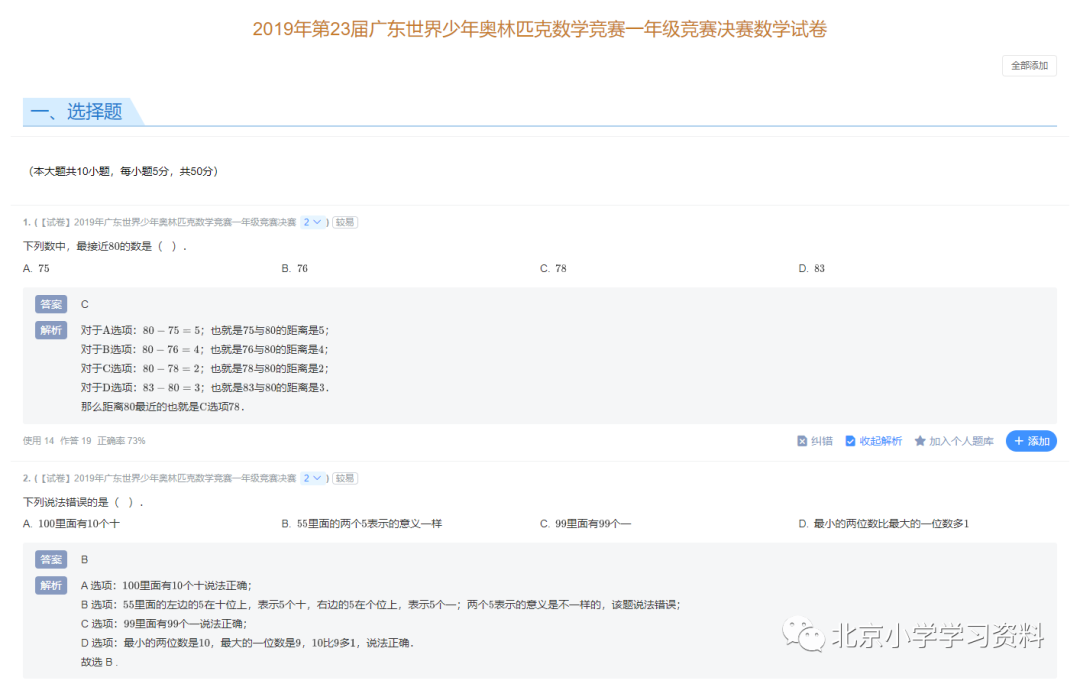Toggle the 收起解析 checkbox for question 1

pyautogui.click(x=851, y=441)
